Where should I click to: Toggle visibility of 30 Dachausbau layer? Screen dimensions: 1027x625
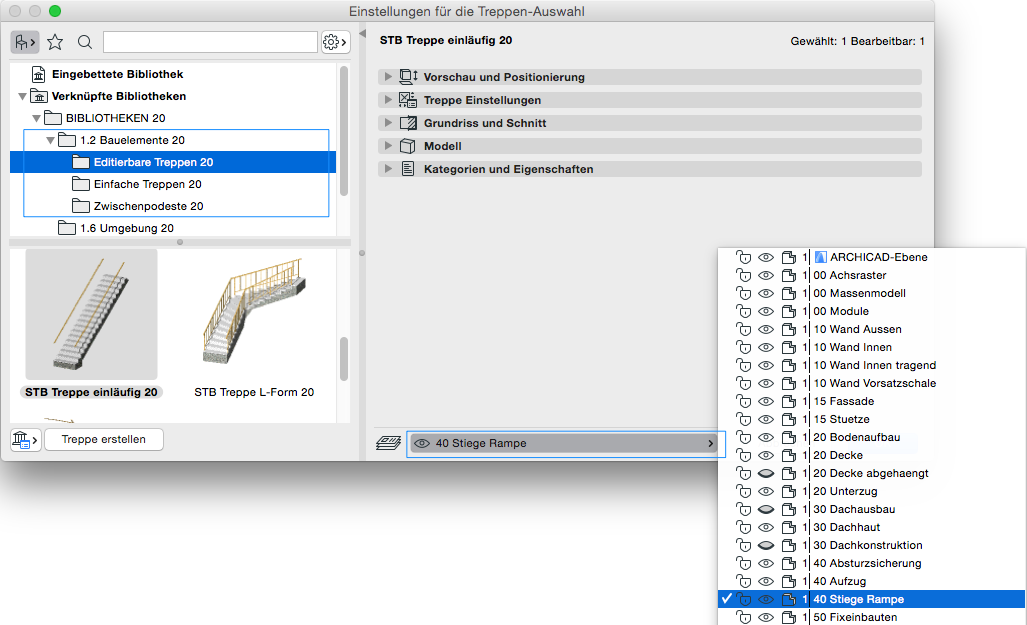click(766, 509)
